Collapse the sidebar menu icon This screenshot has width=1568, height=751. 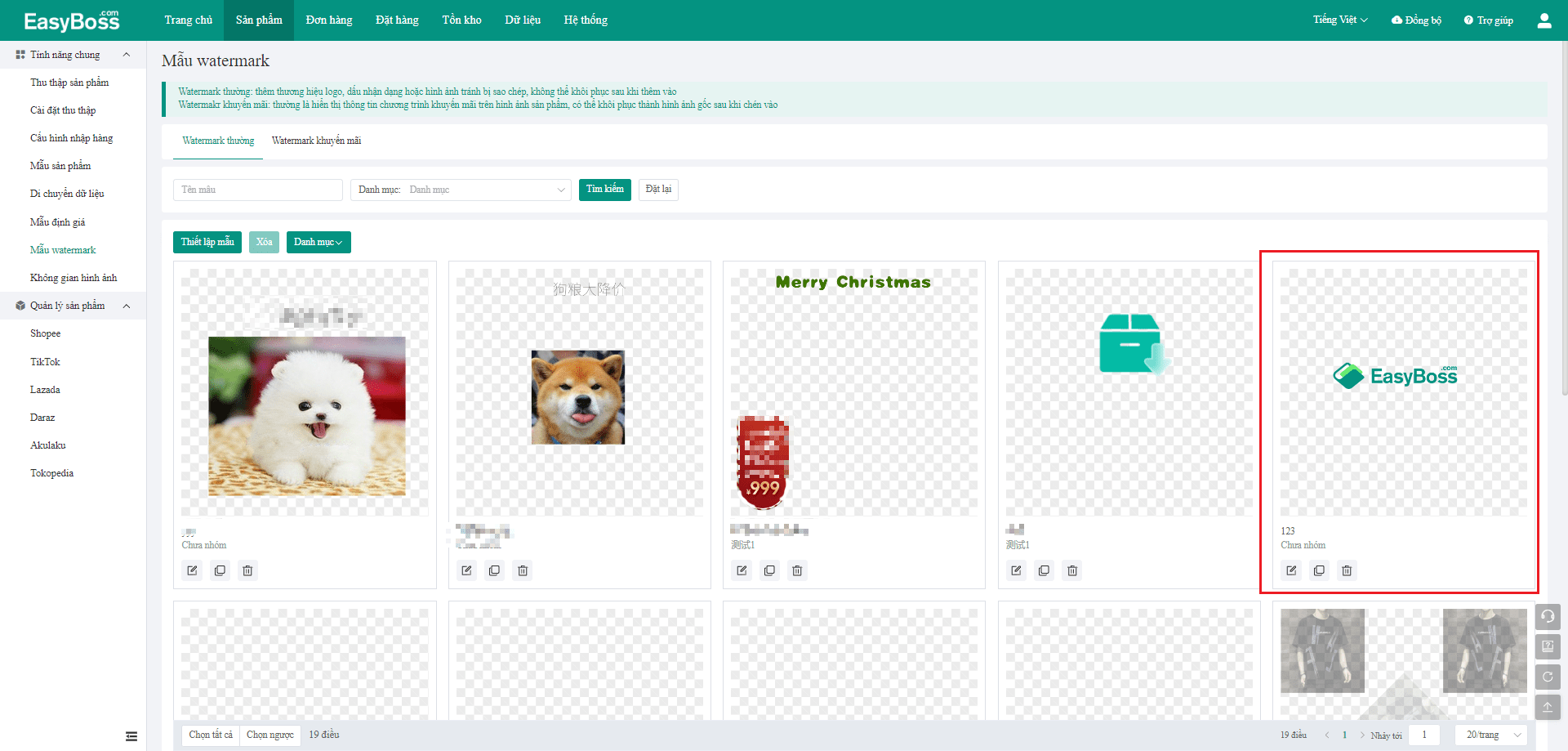(131, 736)
